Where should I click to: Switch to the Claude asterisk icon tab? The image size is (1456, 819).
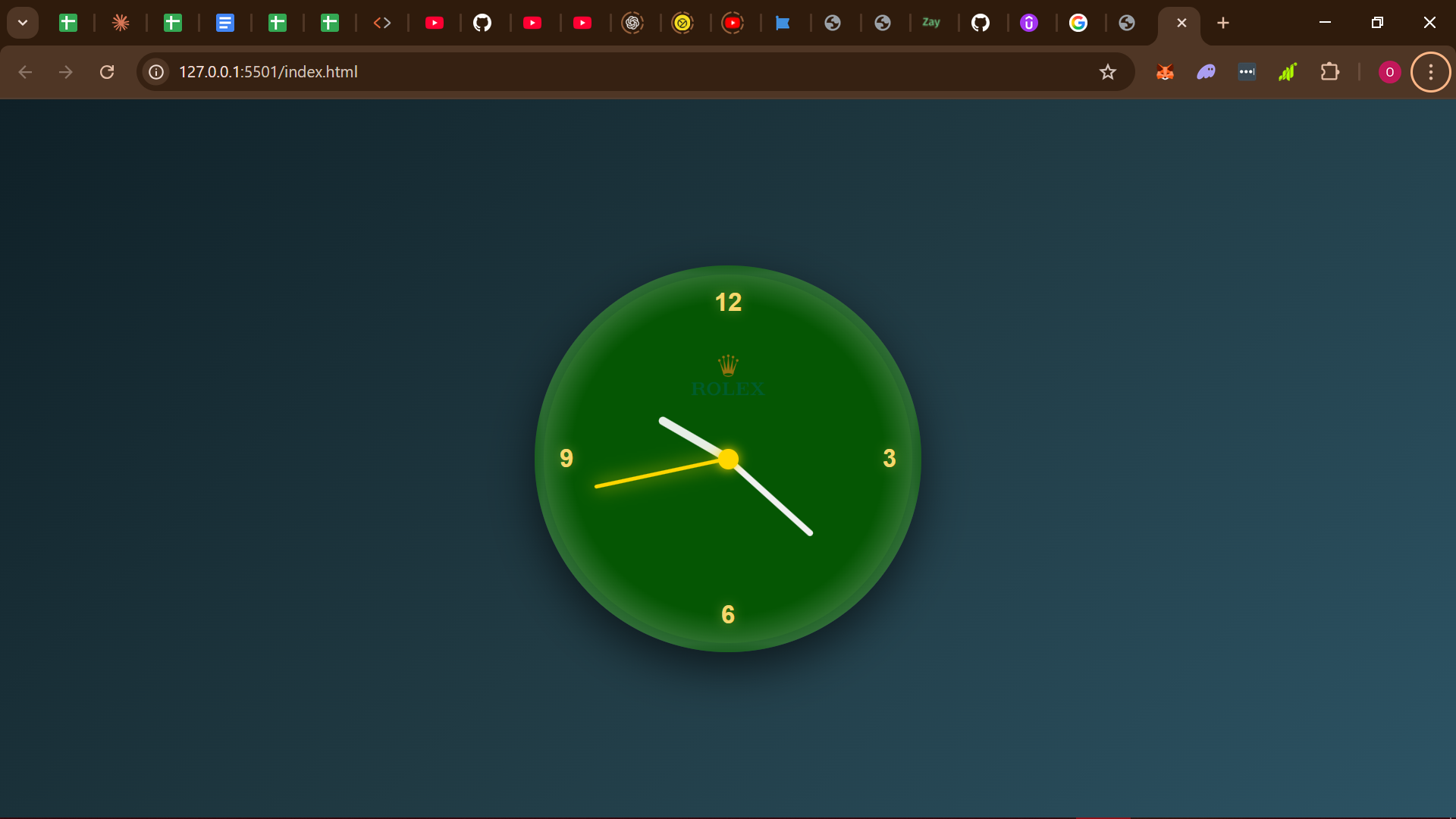pos(121,23)
